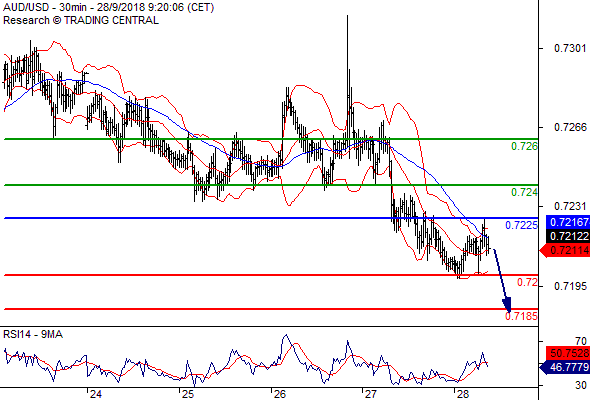Click the black 0.72122 price label
This screenshot has width=590, height=400.
[567, 236]
